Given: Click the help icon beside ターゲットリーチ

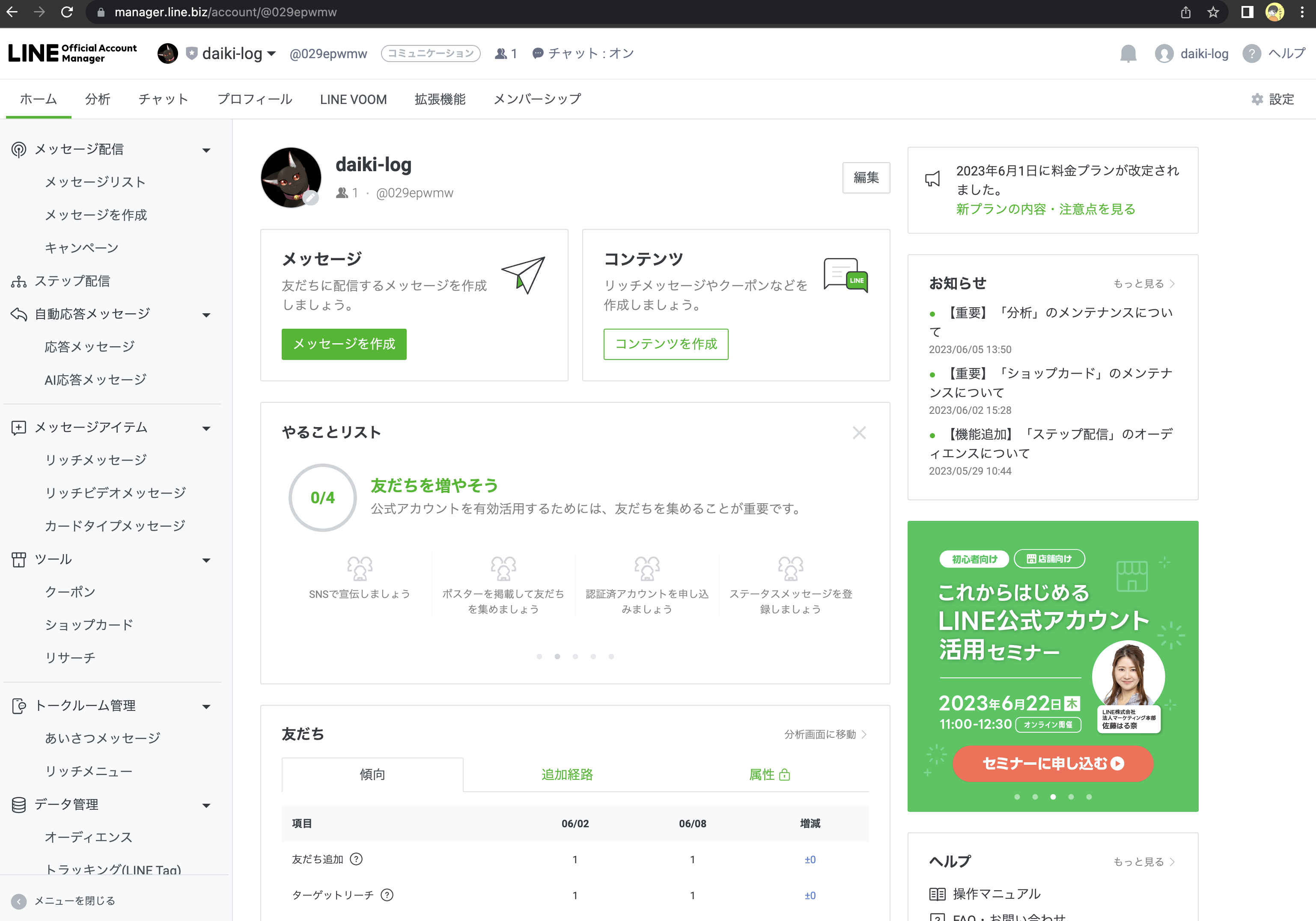Looking at the screenshot, I should [387, 895].
